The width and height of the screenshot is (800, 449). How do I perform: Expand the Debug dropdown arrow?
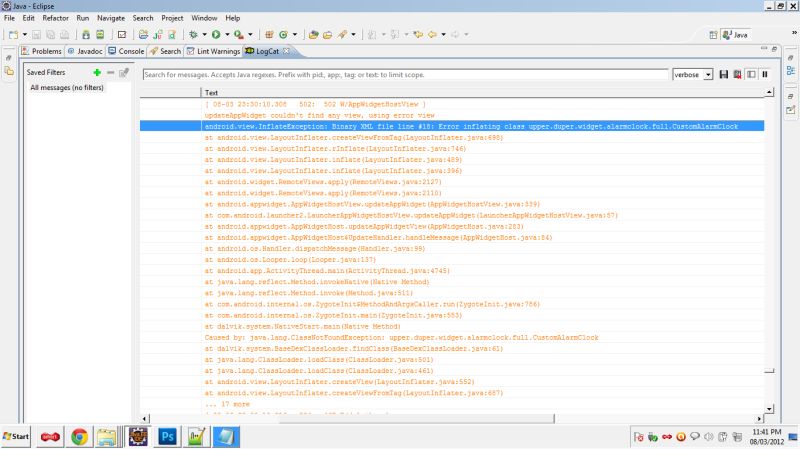204,35
